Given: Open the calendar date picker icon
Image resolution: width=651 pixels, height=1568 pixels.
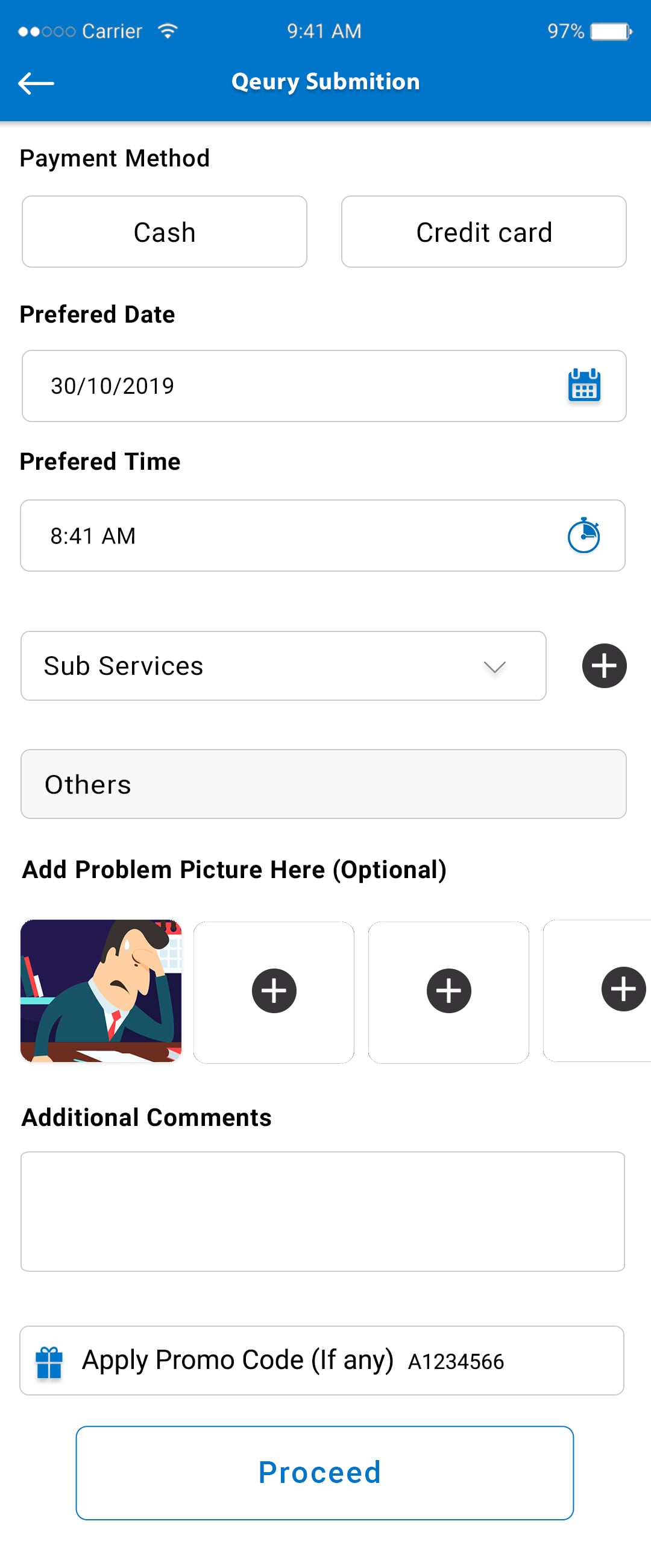Looking at the screenshot, I should (x=583, y=386).
